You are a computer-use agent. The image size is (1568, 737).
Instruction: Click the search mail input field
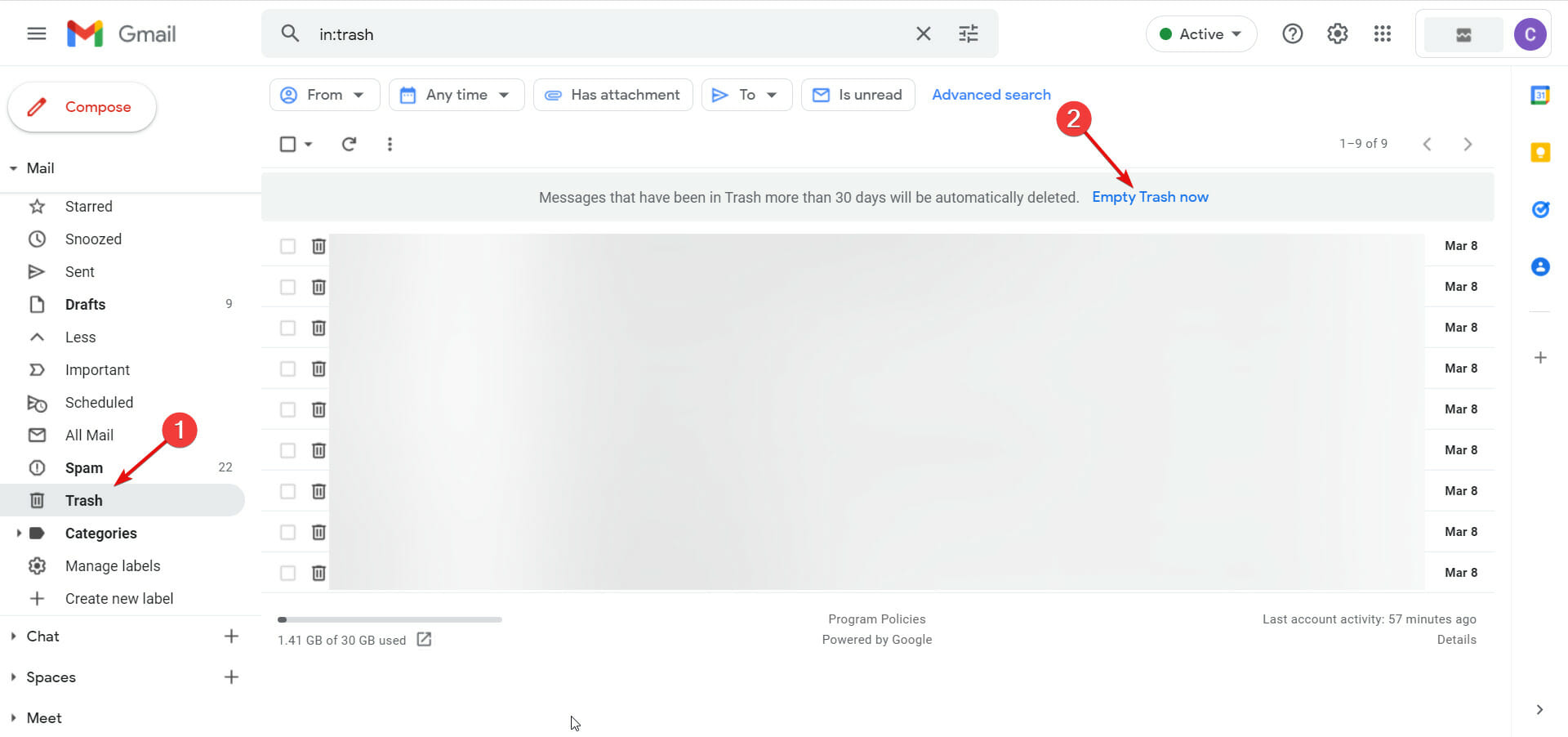pos(608,34)
